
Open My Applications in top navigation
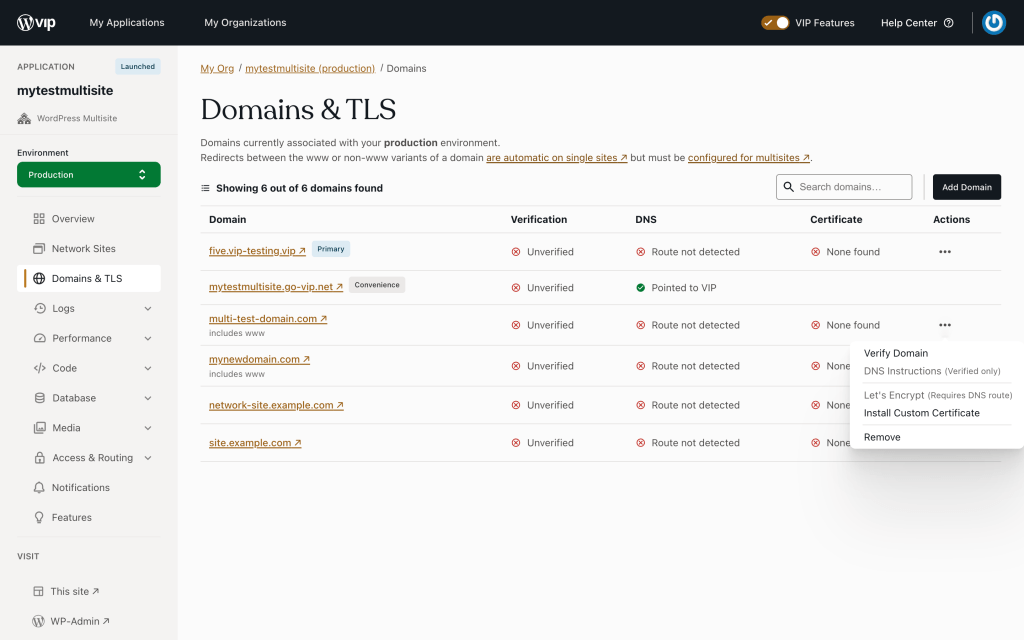point(127,23)
